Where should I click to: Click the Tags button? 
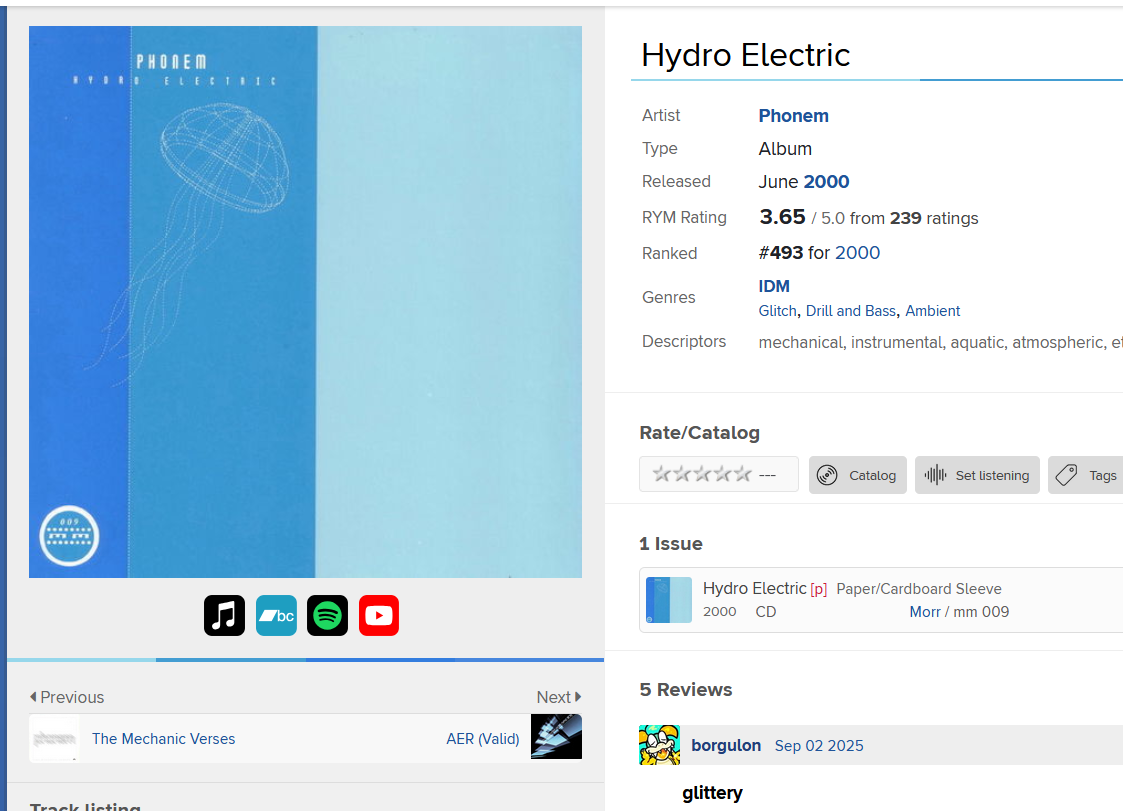1086,475
